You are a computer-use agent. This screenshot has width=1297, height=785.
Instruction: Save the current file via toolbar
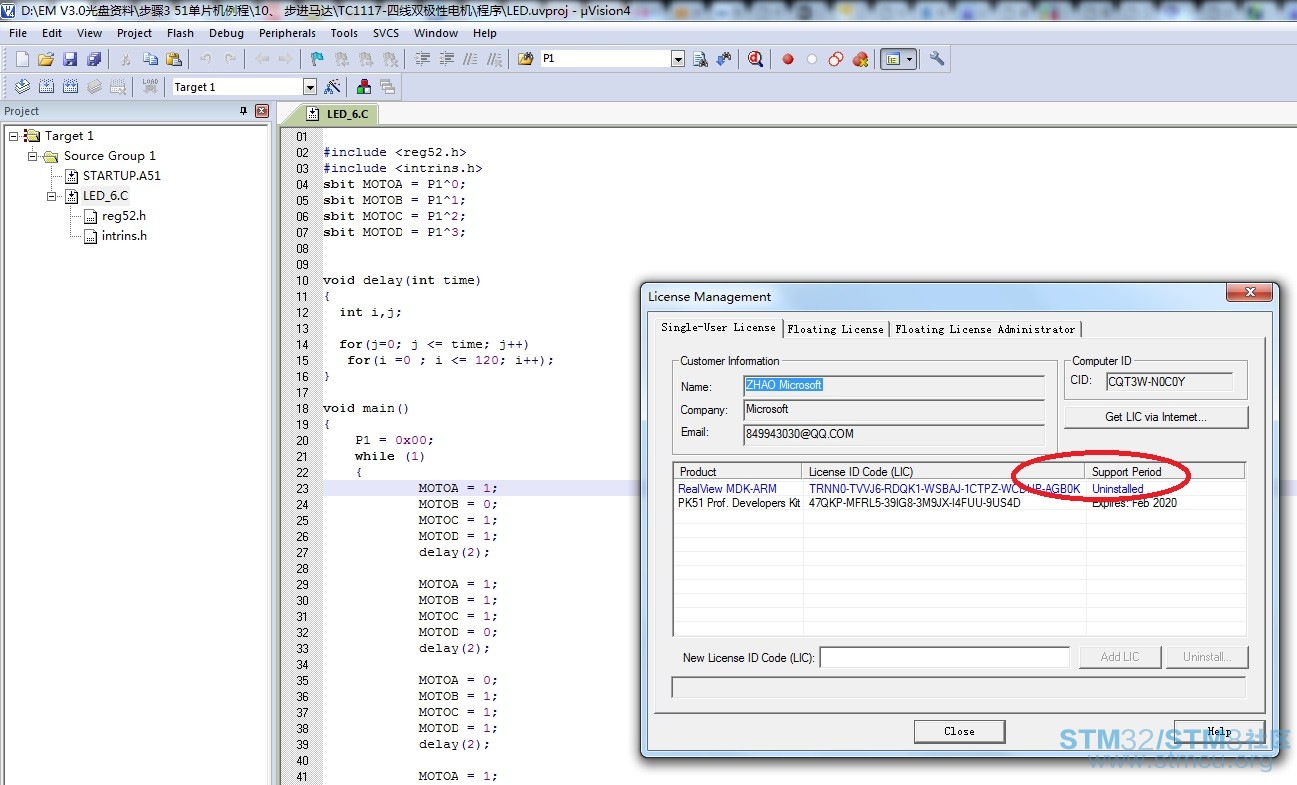70,59
